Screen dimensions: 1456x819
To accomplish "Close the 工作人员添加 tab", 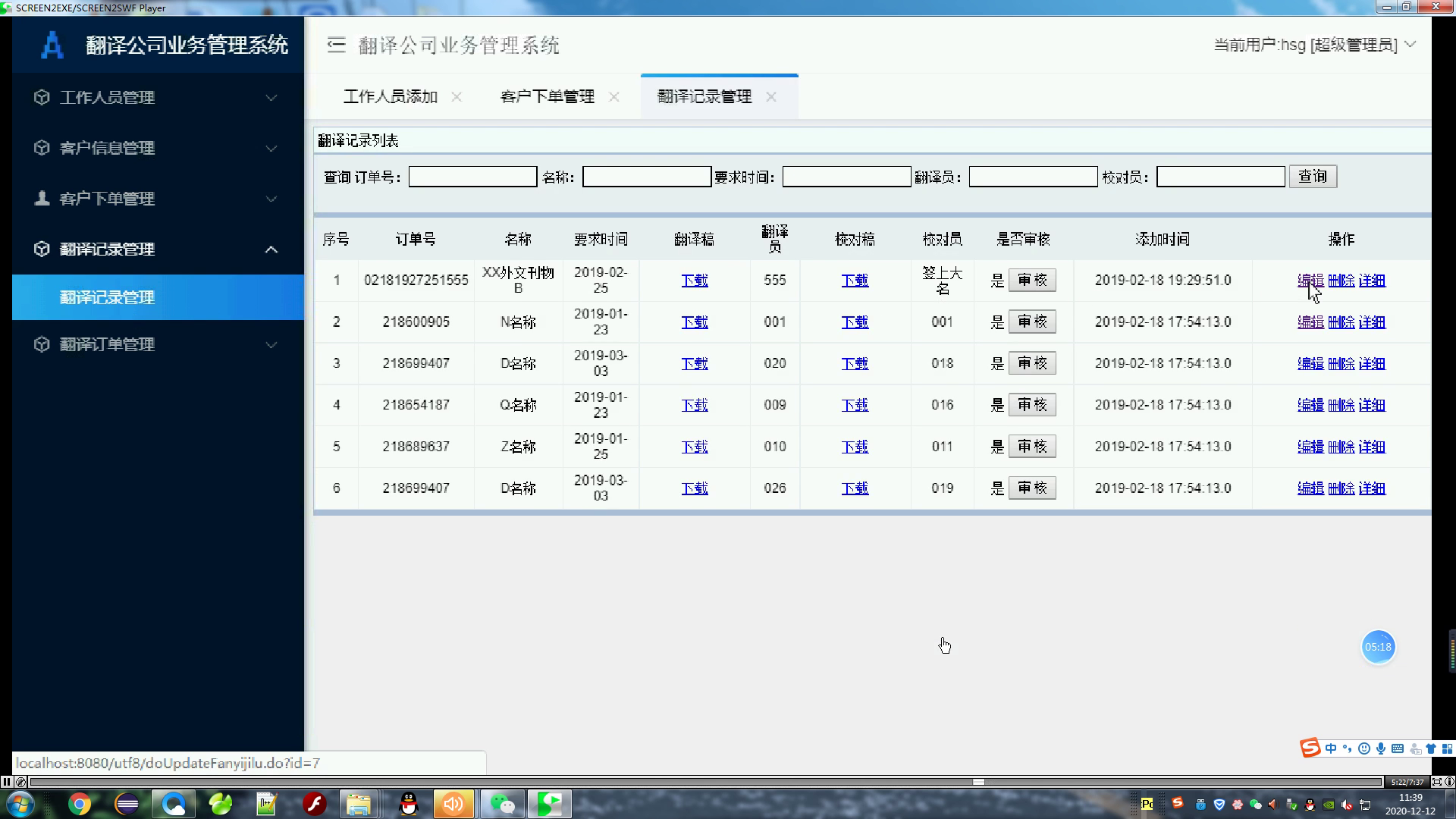I will tap(457, 97).
